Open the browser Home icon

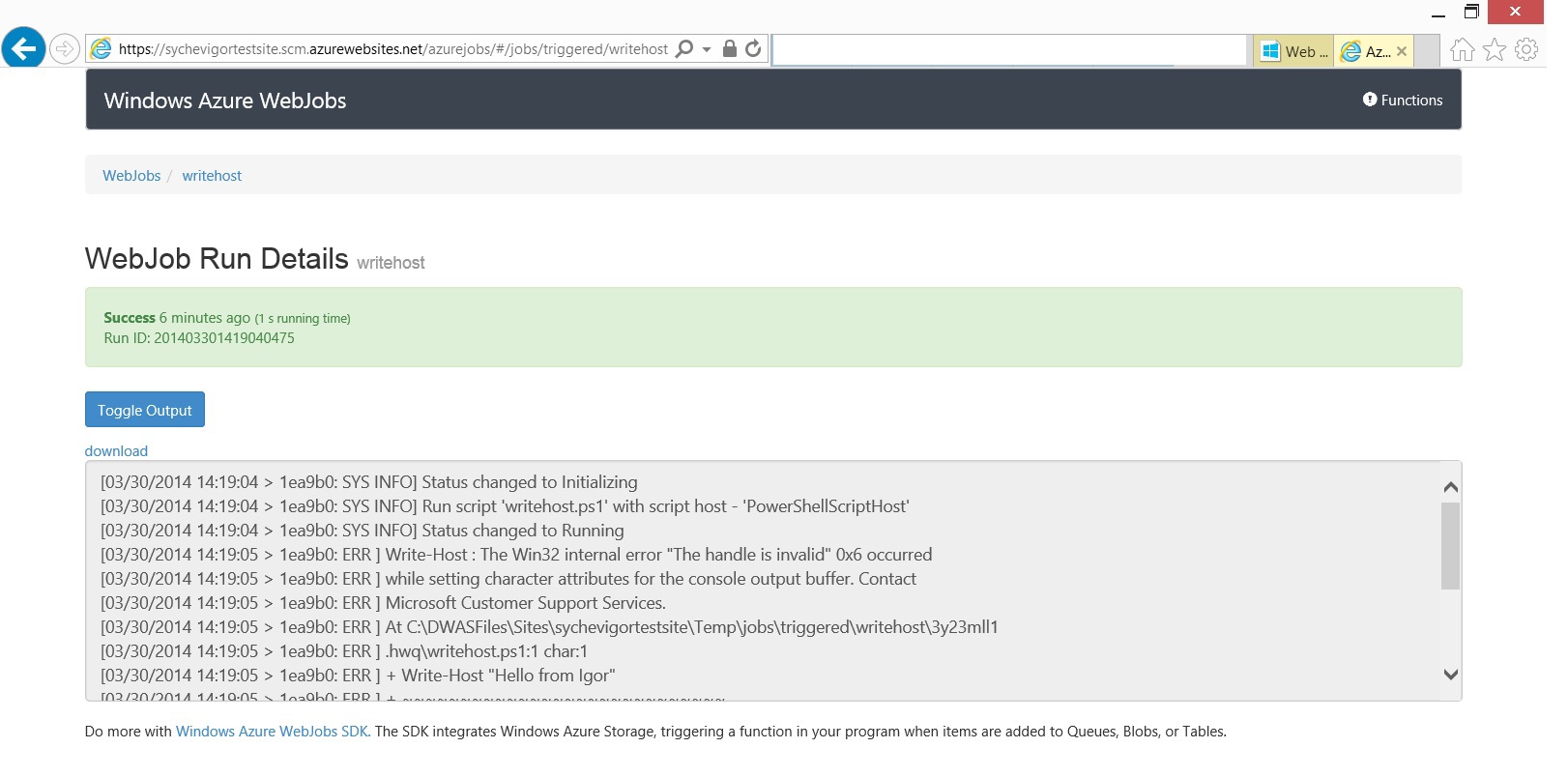pyautogui.click(x=1462, y=49)
